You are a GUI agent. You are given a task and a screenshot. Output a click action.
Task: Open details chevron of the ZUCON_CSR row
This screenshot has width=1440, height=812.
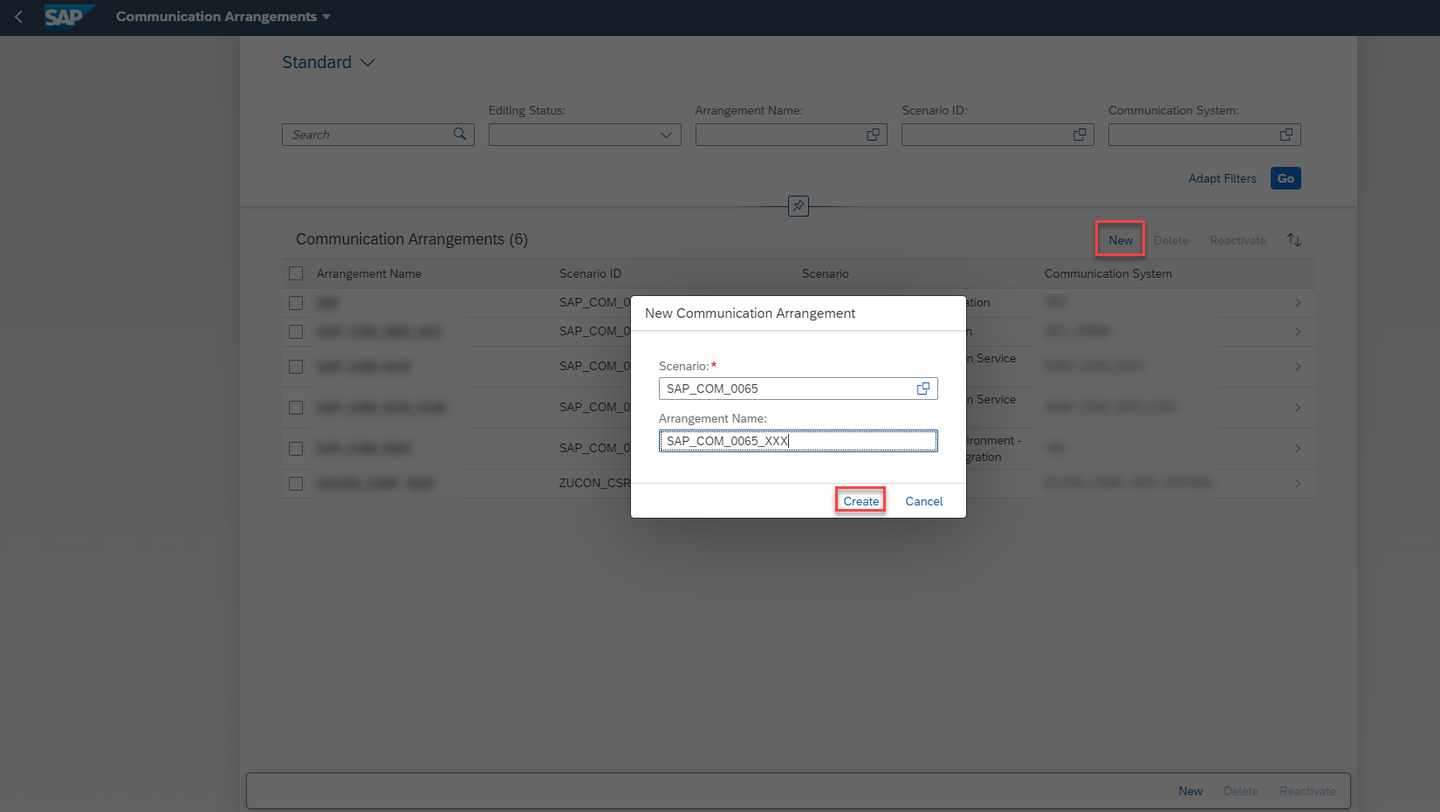coord(1298,483)
